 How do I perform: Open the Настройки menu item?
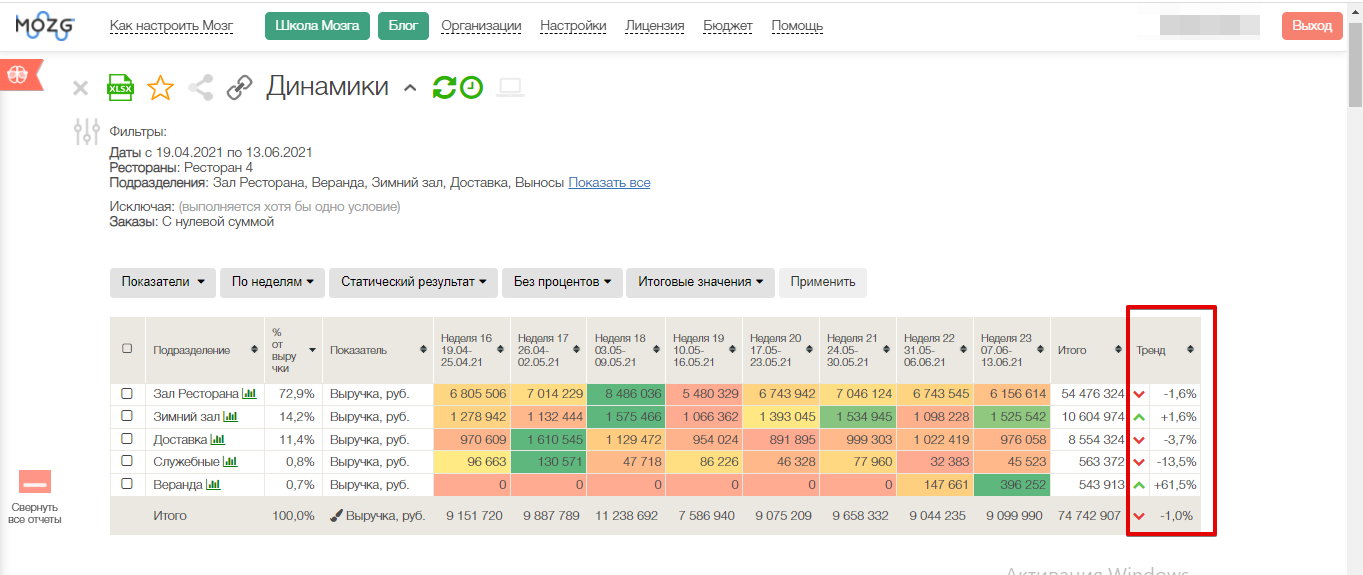pos(573,26)
